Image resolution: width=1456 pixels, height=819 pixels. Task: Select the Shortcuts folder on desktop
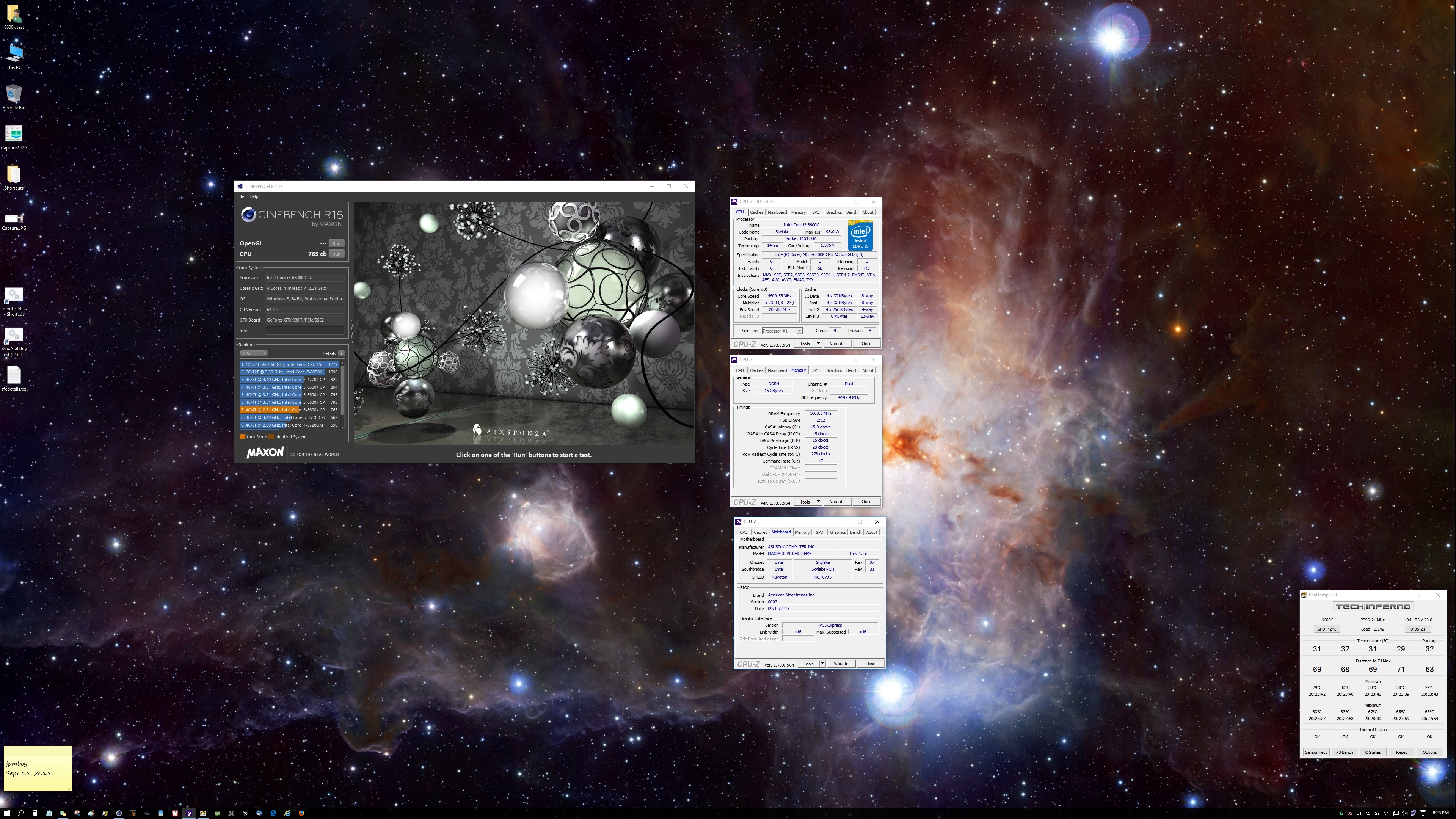[x=14, y=177]
